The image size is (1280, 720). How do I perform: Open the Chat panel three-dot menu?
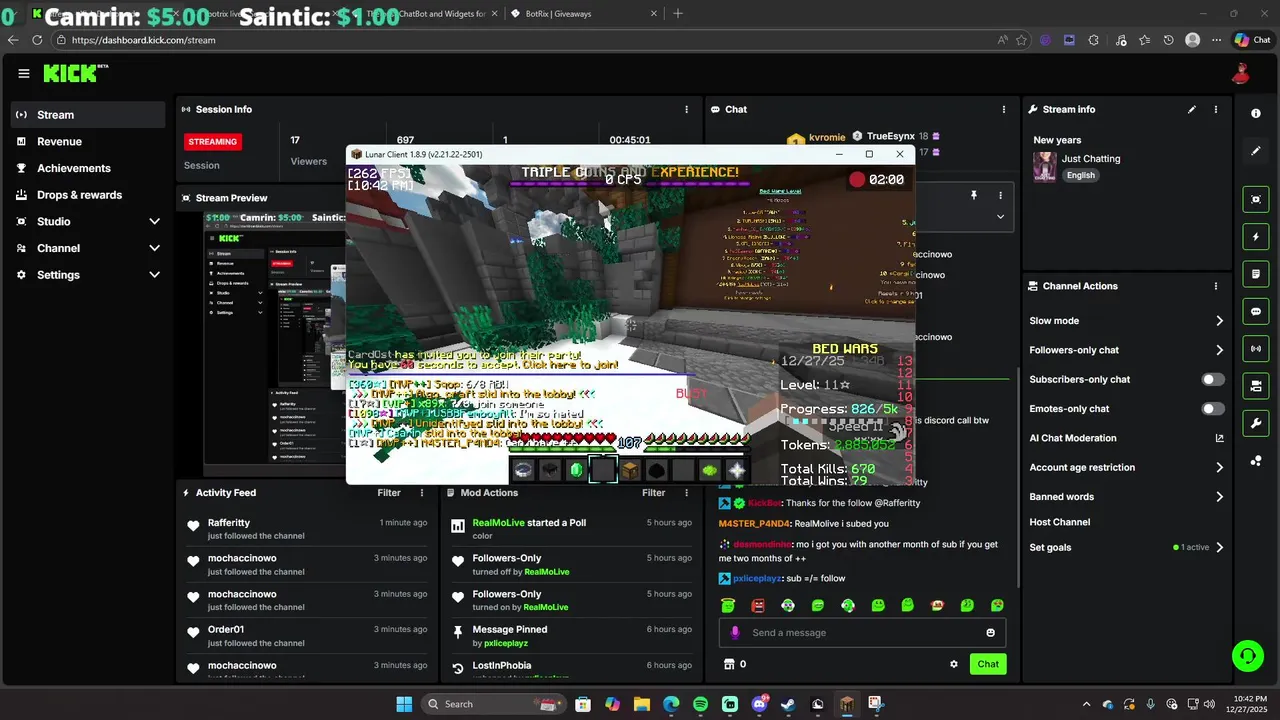coord(1003,109)
